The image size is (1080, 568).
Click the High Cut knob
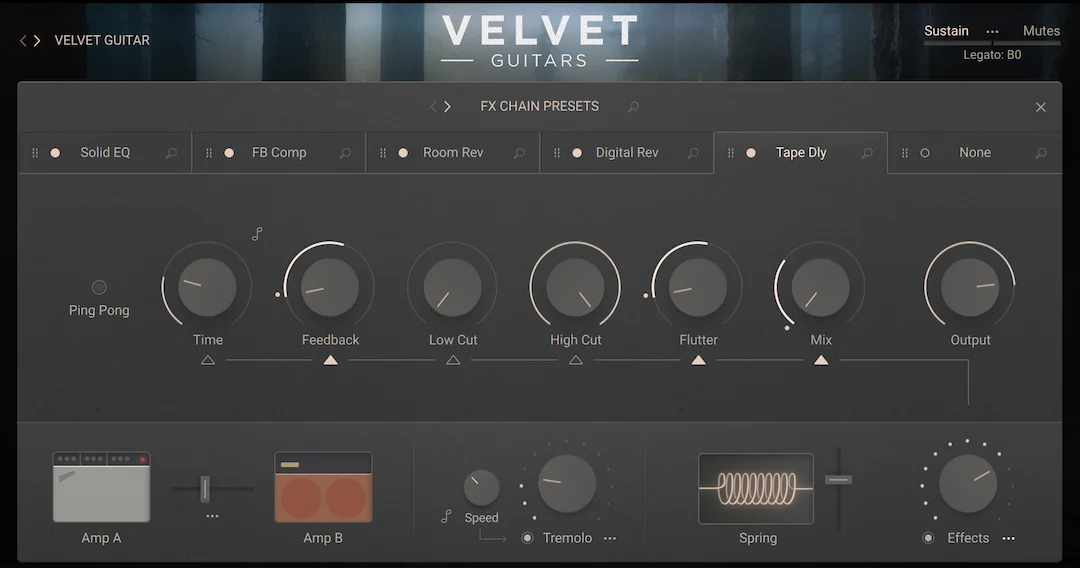tap(575, 287)
